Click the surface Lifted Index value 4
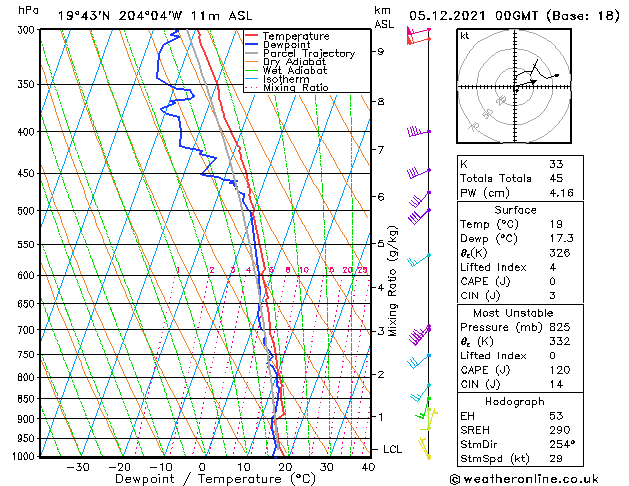Screen dimensions: 629x486 click(x=553, y=267)
